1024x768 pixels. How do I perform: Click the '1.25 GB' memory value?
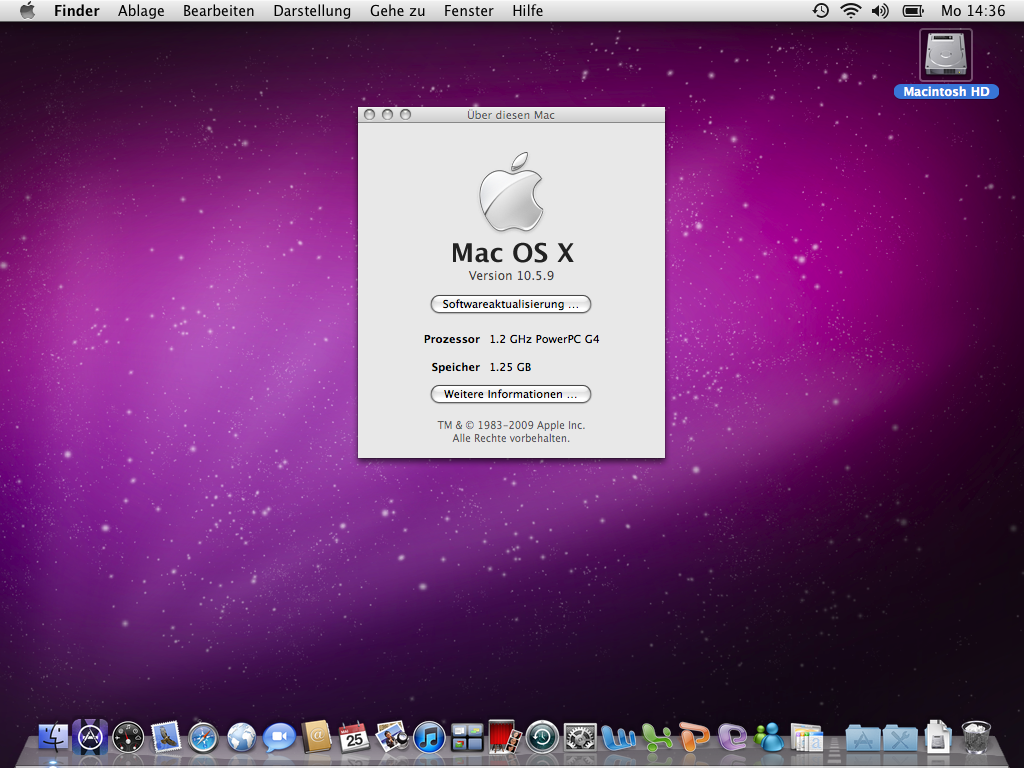click(510, 367)
